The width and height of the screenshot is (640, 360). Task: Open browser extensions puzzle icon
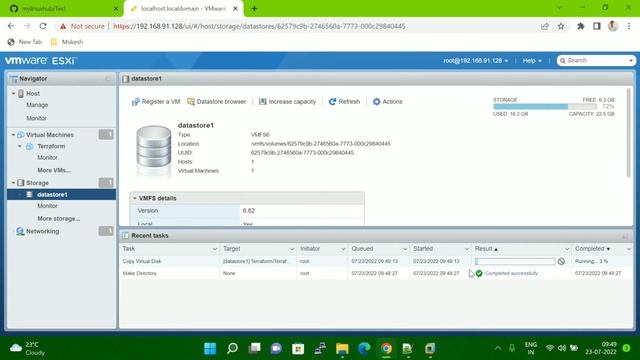tap(580, 26)
